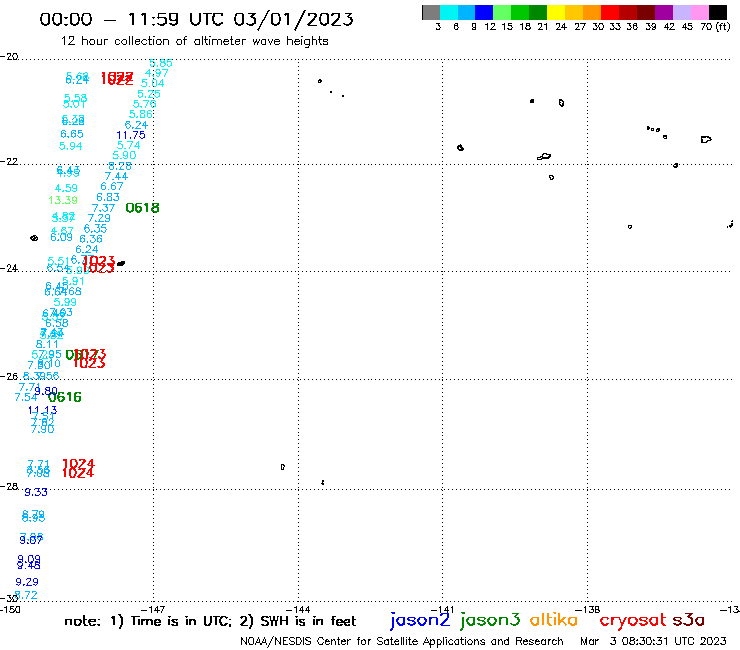Click the "5.25" wave height value
This screenshot has height=650, width=740.
coord(149,94)
